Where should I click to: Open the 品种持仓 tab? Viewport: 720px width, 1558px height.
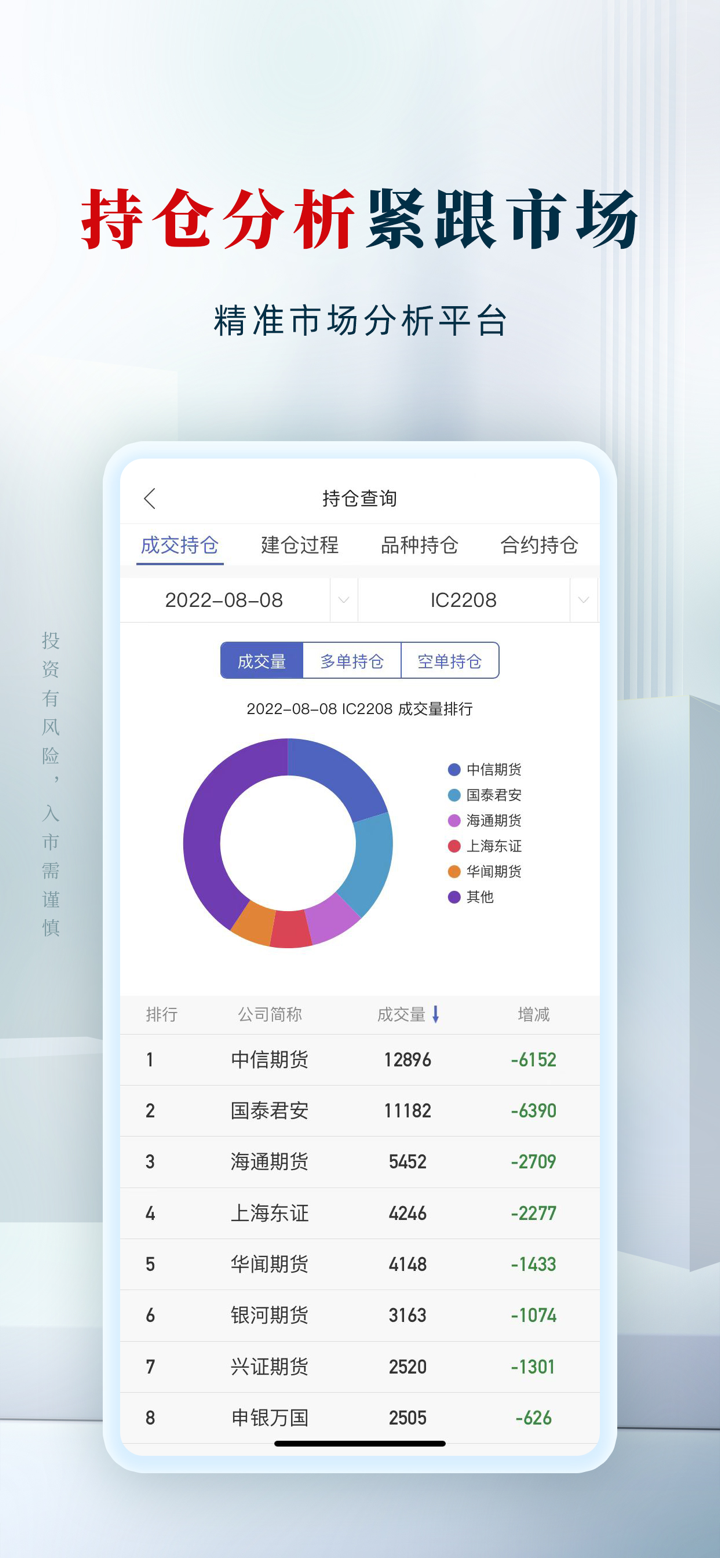[x=420, y=545]
